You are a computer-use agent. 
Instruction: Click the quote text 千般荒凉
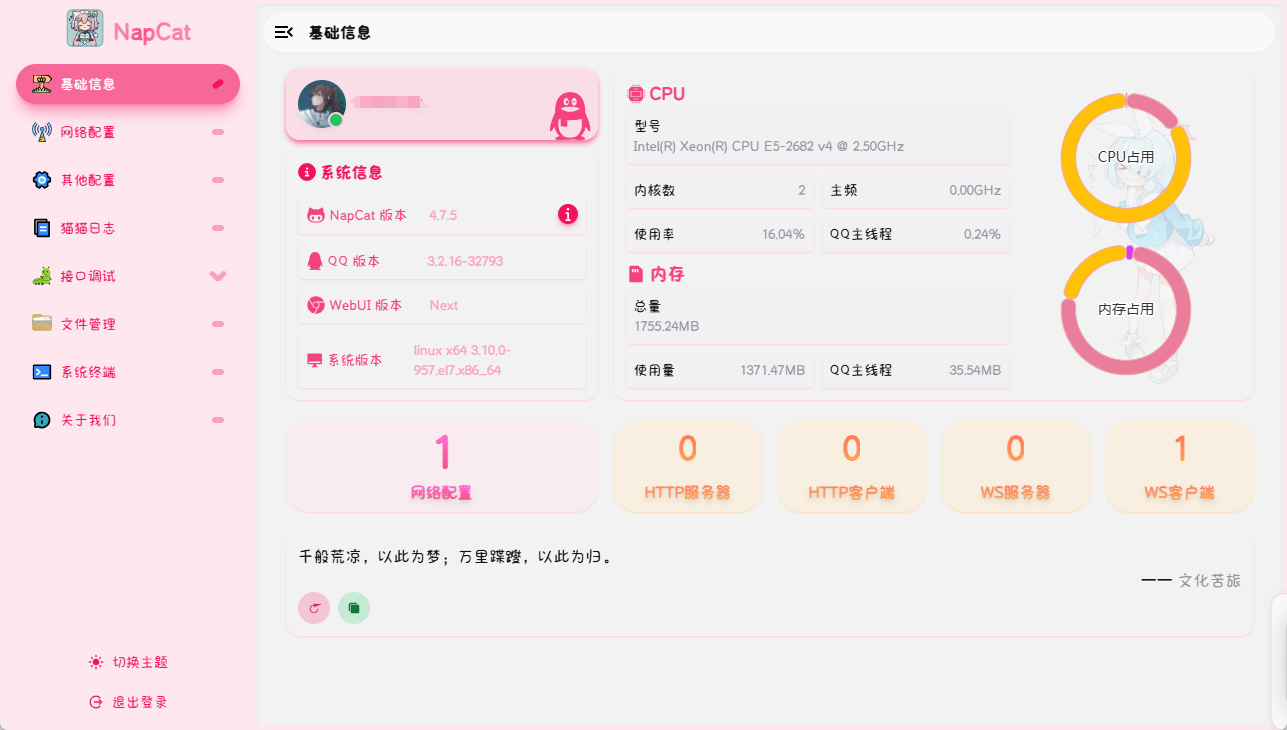pos(455,556)
